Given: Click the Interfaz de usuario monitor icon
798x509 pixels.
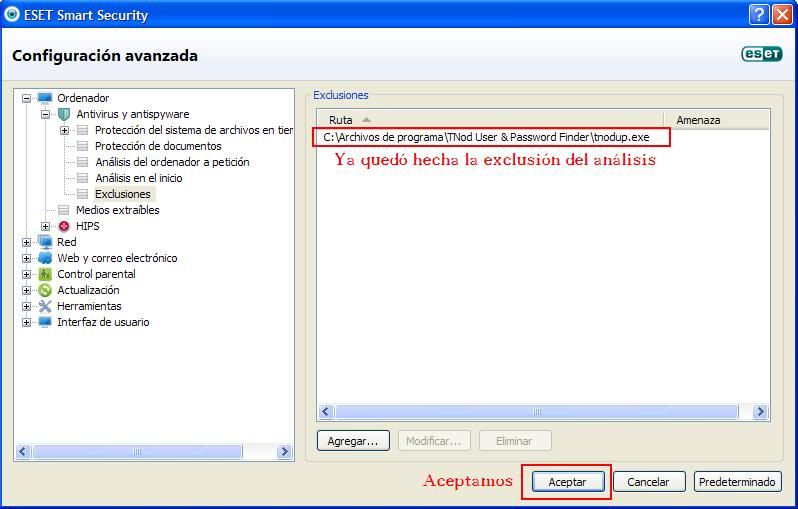Looking at the screenshot, I should [45, 322].
